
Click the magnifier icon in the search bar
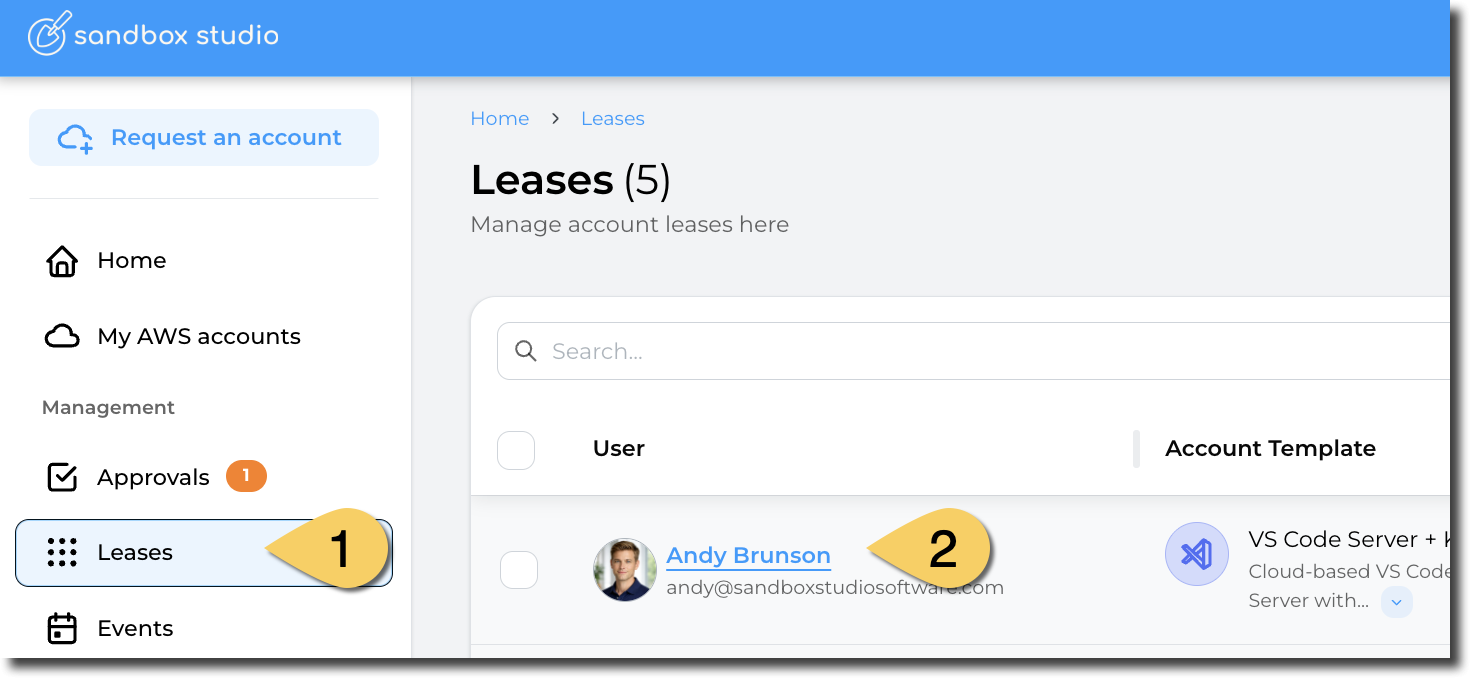[x=525, y=351]
